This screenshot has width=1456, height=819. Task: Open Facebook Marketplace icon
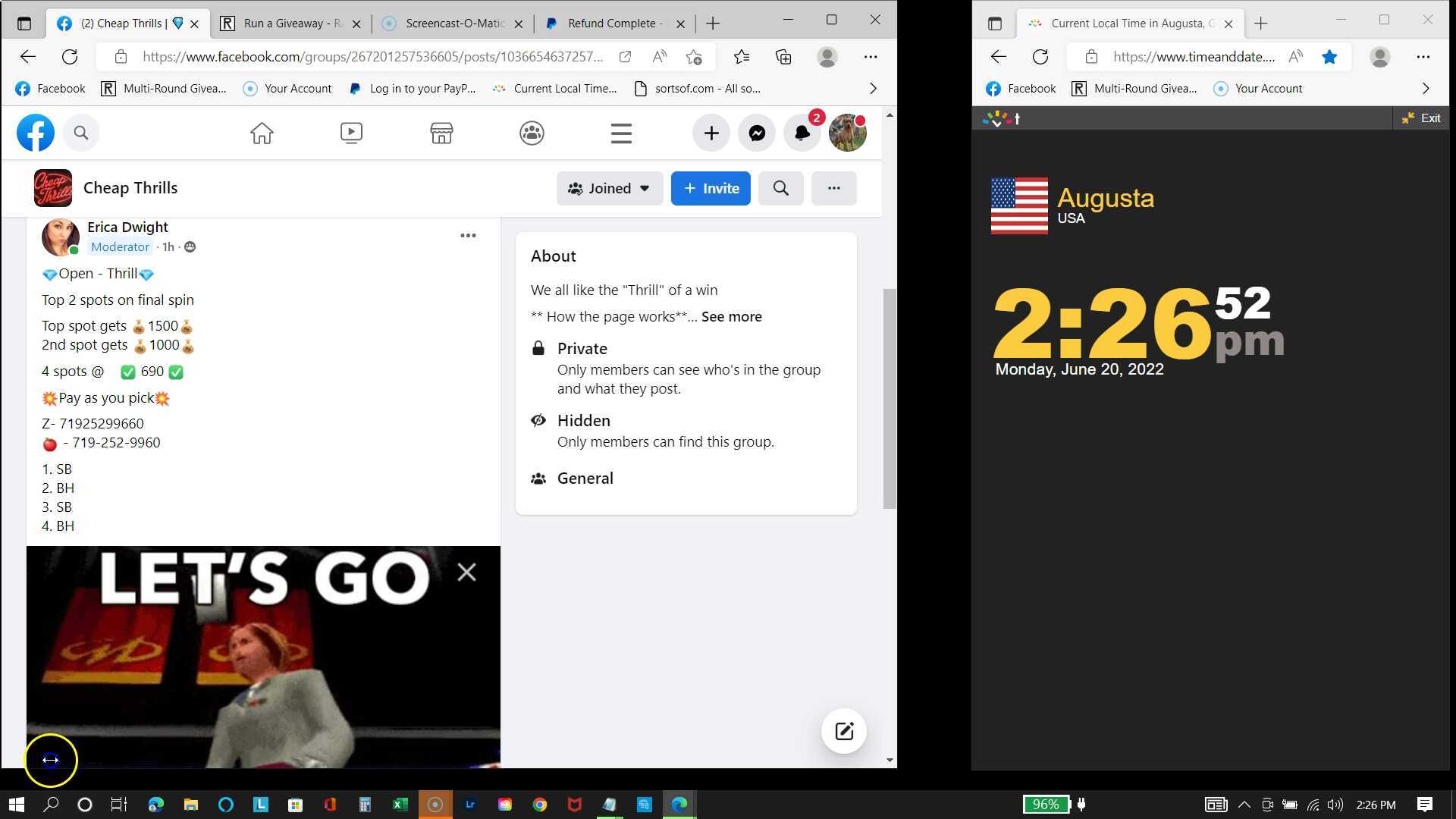coord(441,133)
